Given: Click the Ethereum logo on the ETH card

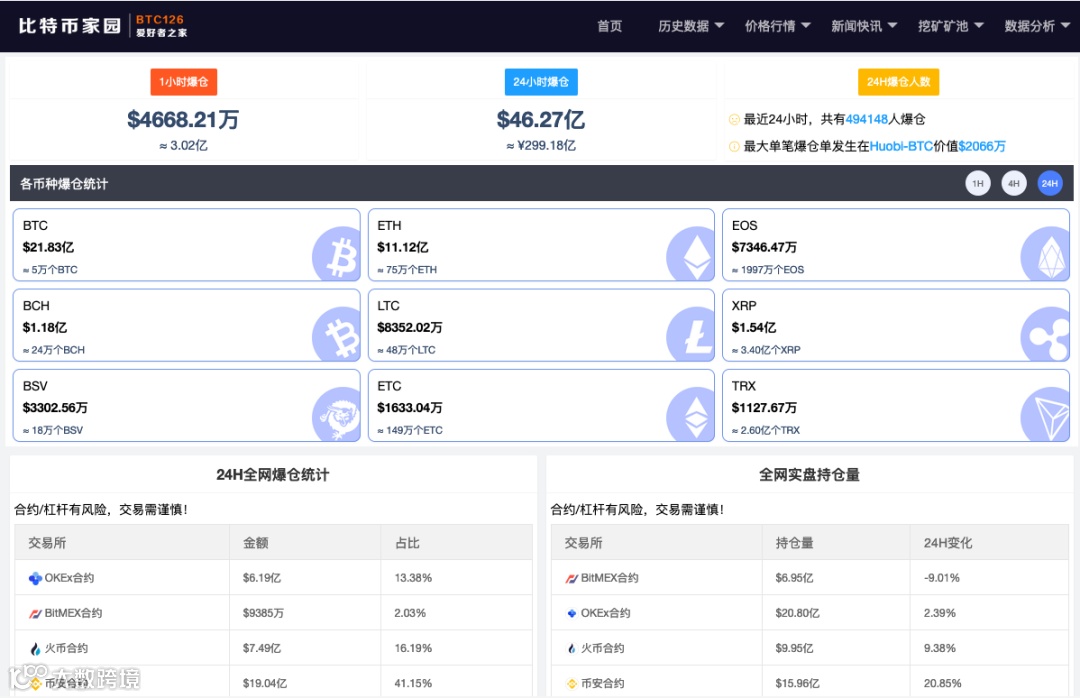Looking at the screenshot, I should click(x=690, y=256).
